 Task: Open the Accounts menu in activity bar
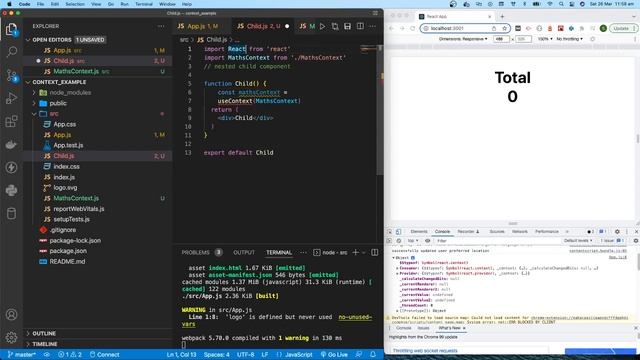coord(11,314)
